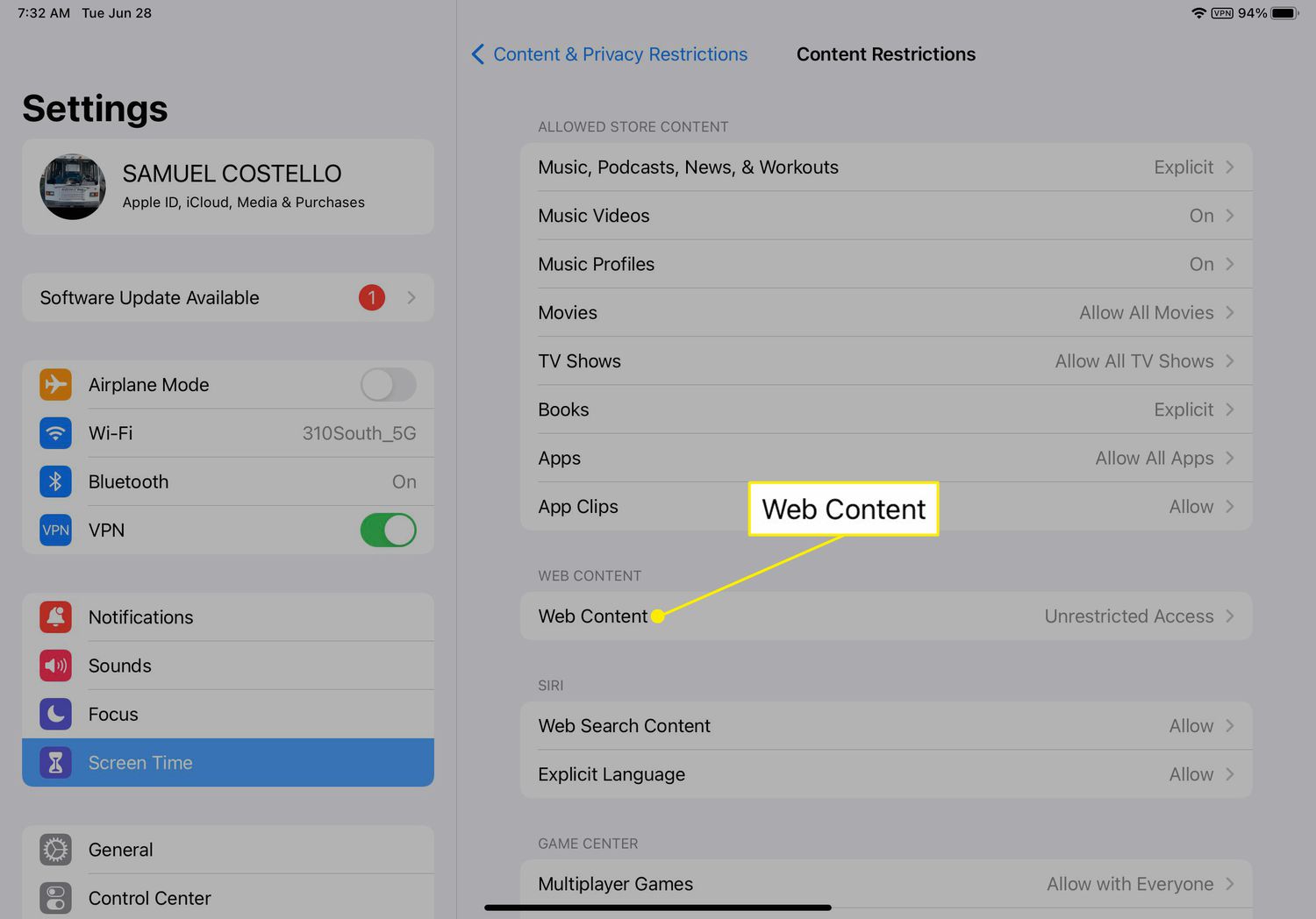Disable the VPN toggle switch
This screenshot has width=1316, height=919.
click(388, 531)
